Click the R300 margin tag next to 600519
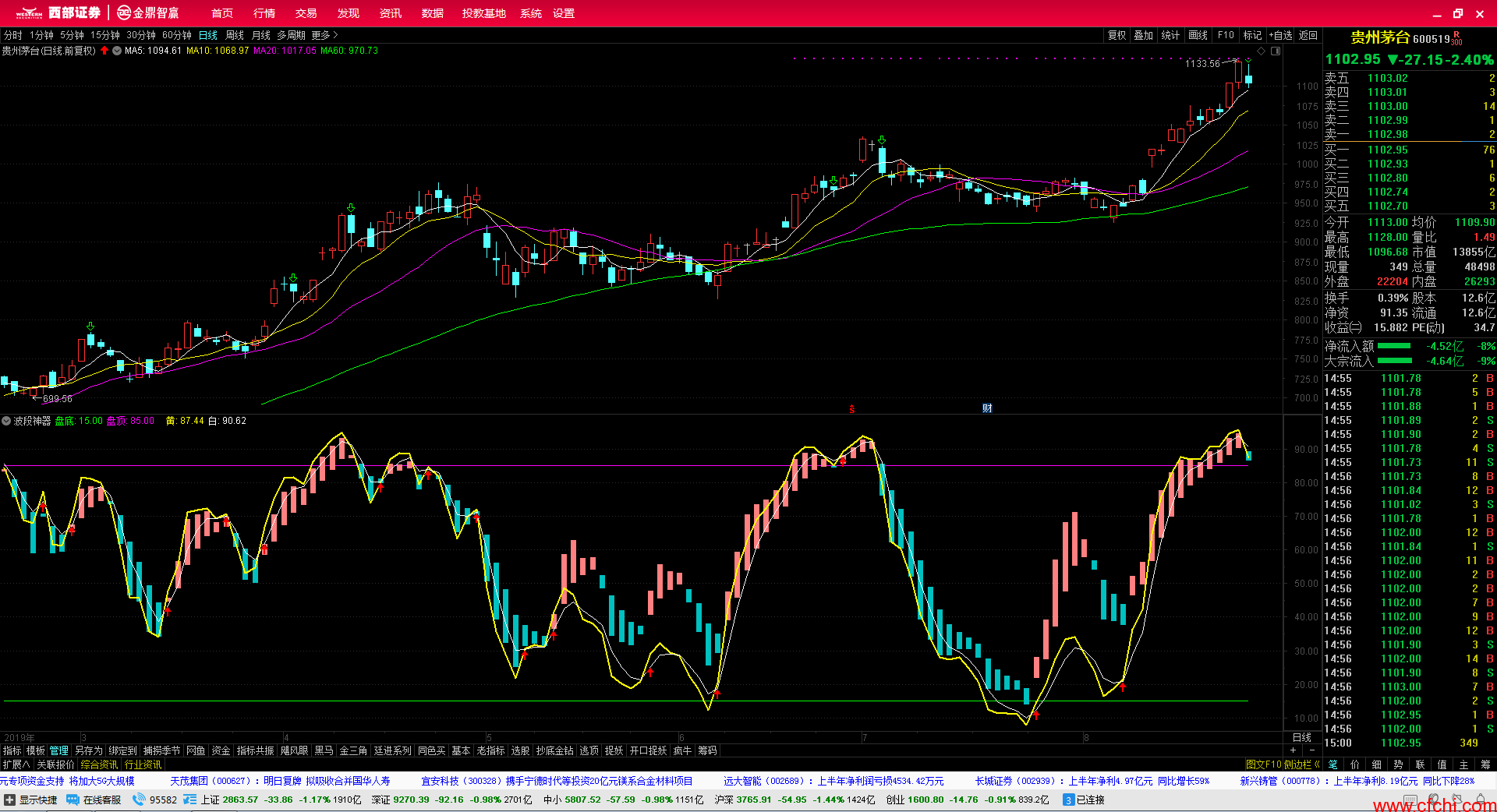1497x812 pixels. 1456,38
